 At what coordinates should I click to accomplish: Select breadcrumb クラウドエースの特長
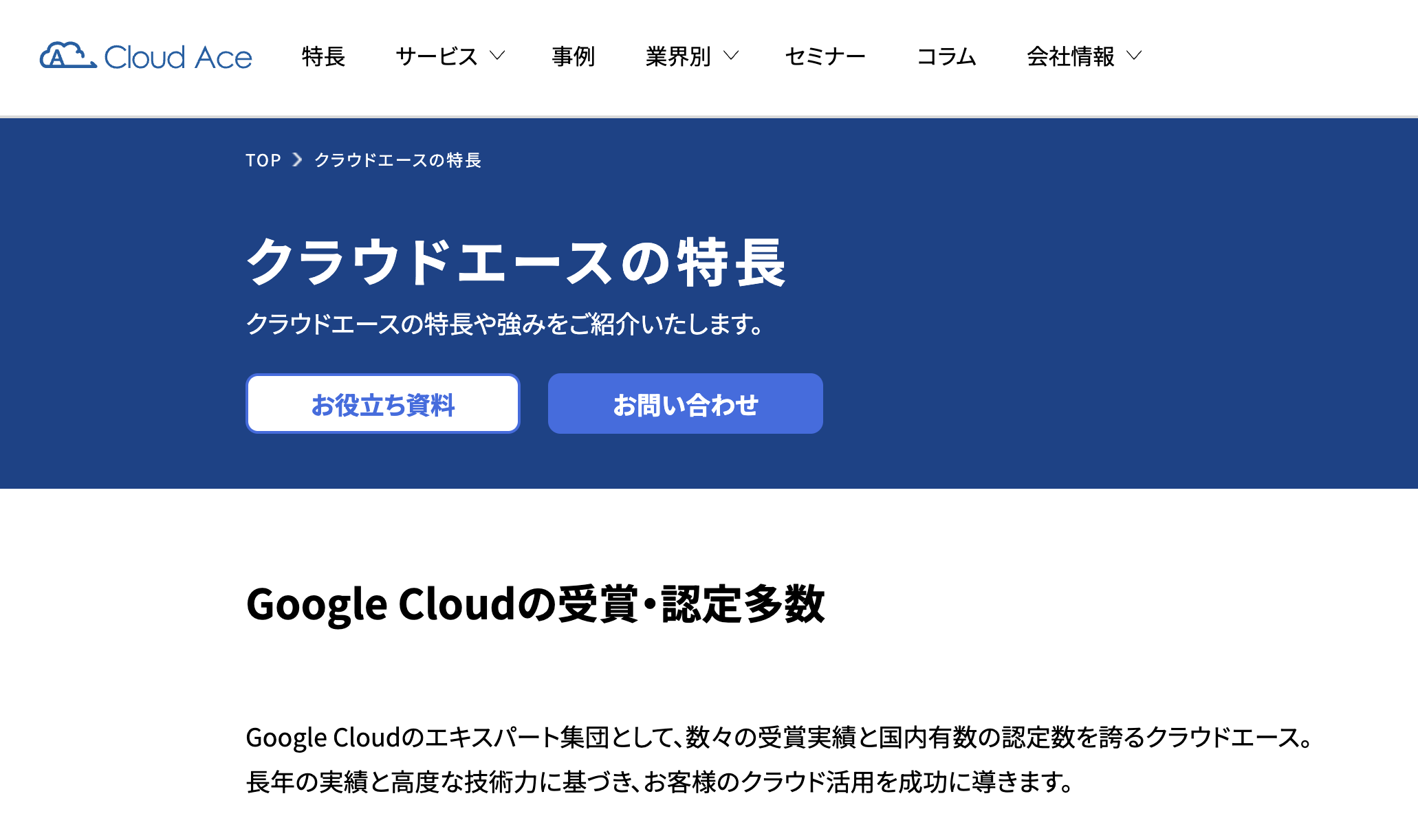pos(398,160)
